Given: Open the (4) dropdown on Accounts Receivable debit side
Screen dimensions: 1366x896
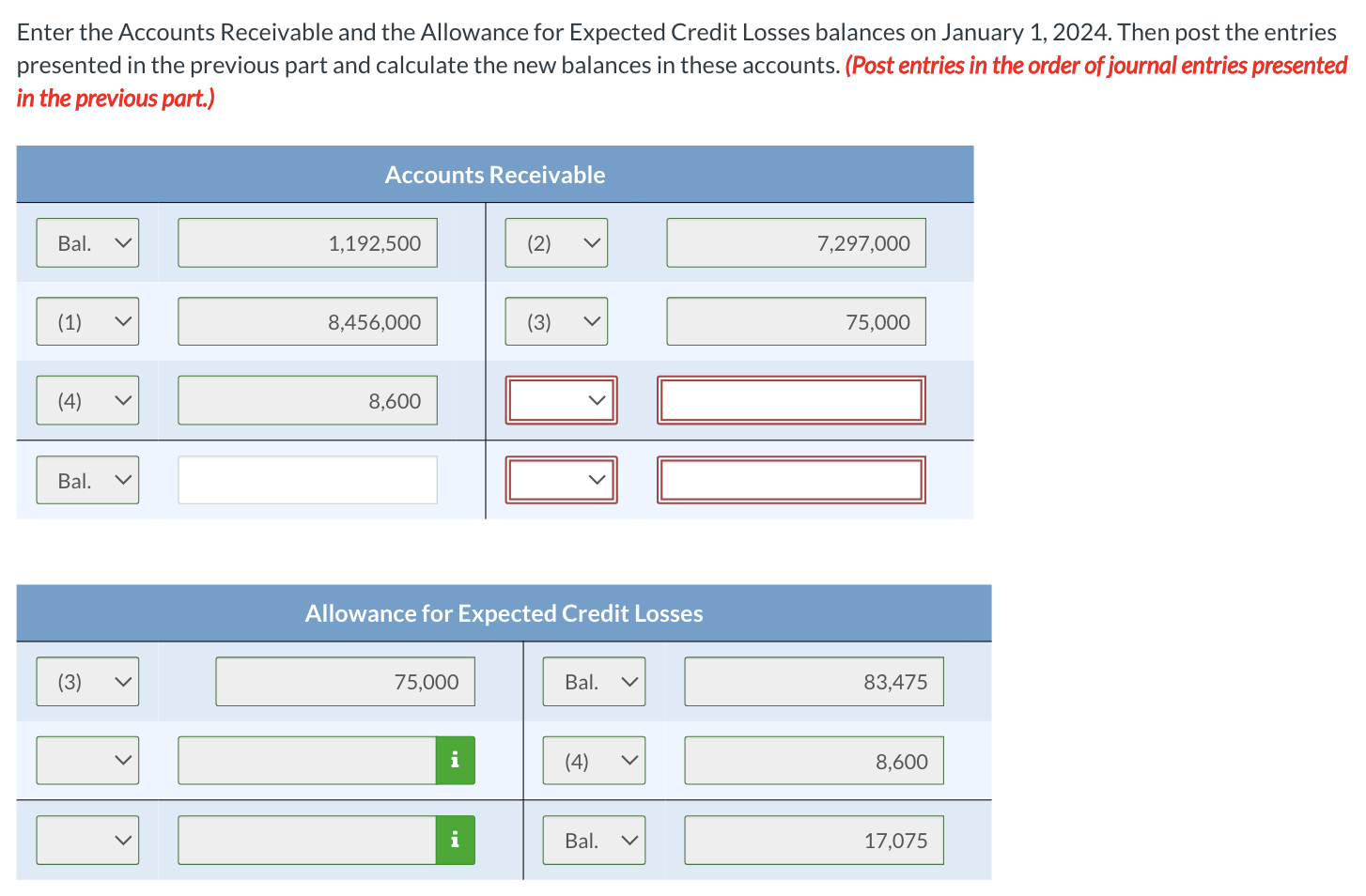Looking at the screenshot, I should pos(87,399).
